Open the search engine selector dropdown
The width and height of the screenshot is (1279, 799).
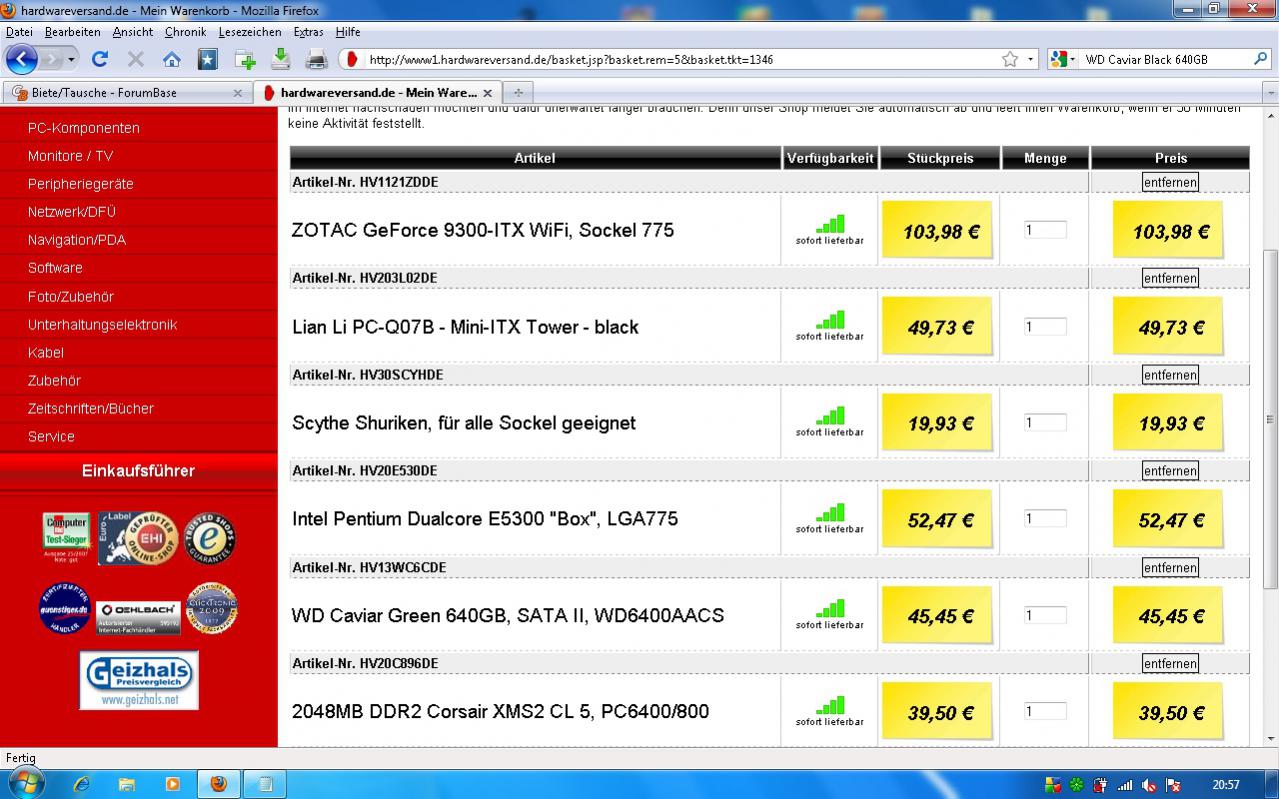tap(1074, 59)
